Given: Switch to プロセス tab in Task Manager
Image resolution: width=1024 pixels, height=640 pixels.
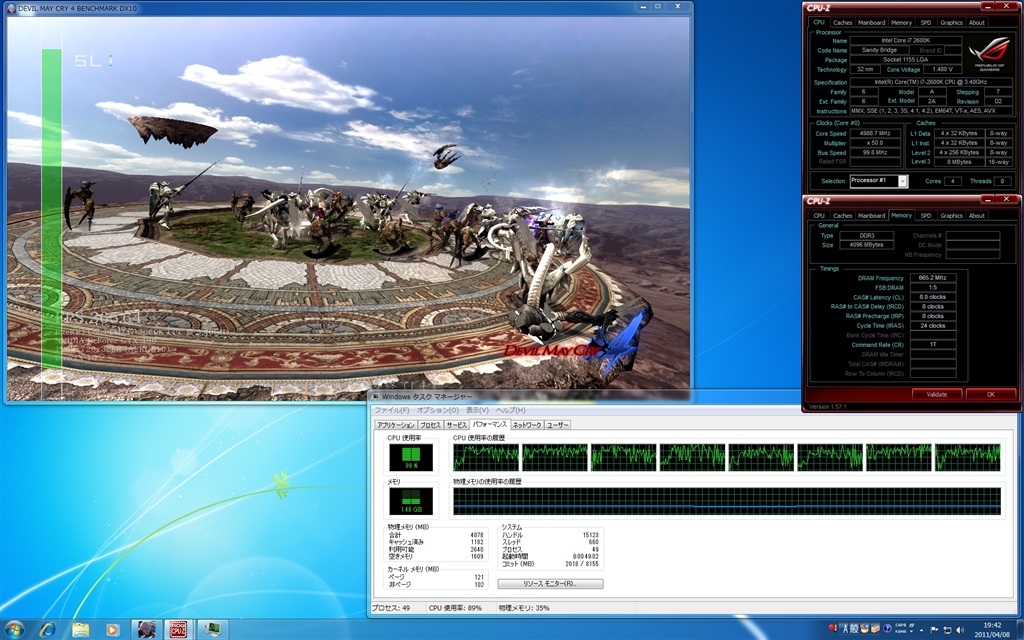Looking at the screenshot, I should tap(430, 425).
